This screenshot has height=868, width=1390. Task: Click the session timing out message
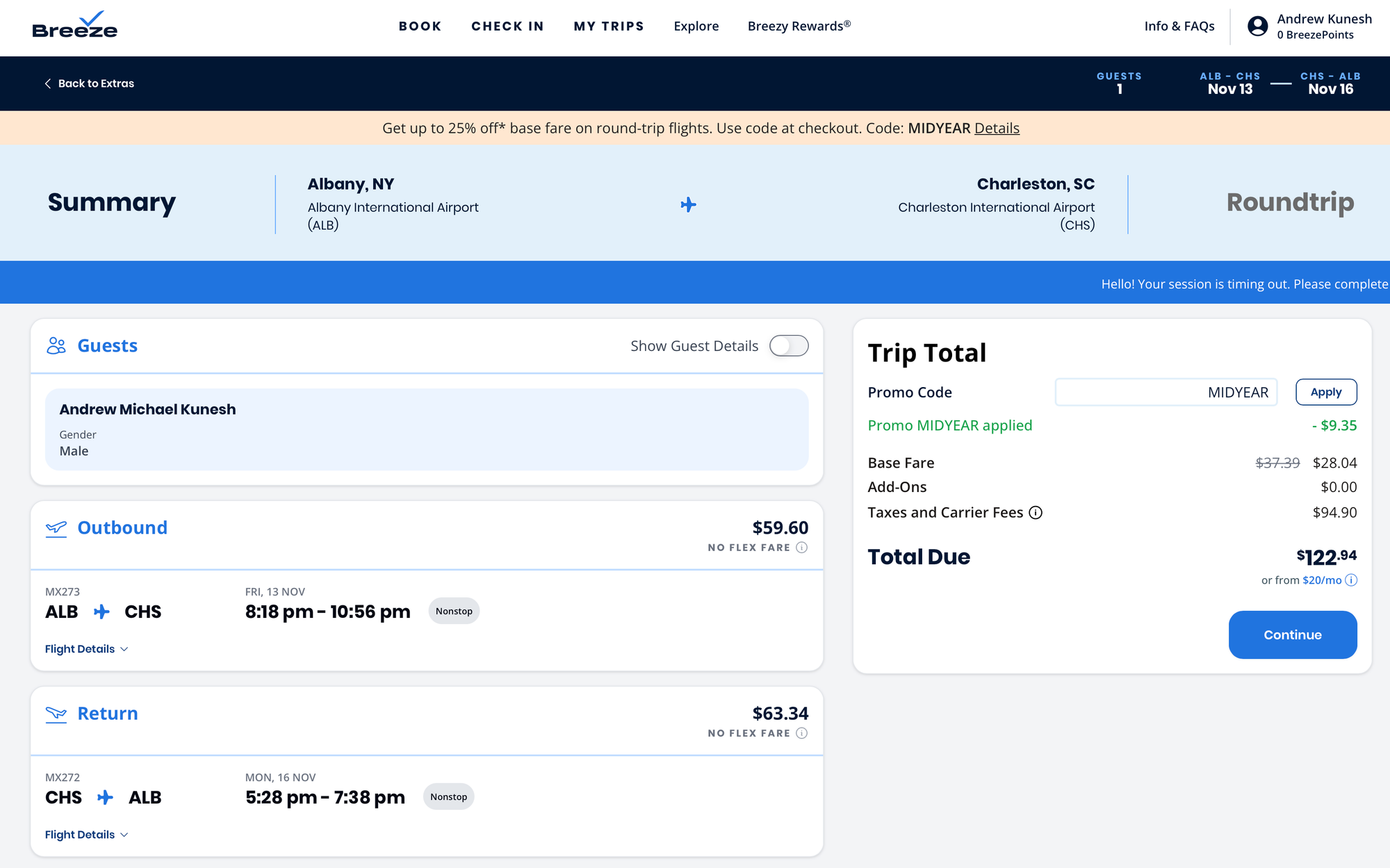click(1245, 284)
